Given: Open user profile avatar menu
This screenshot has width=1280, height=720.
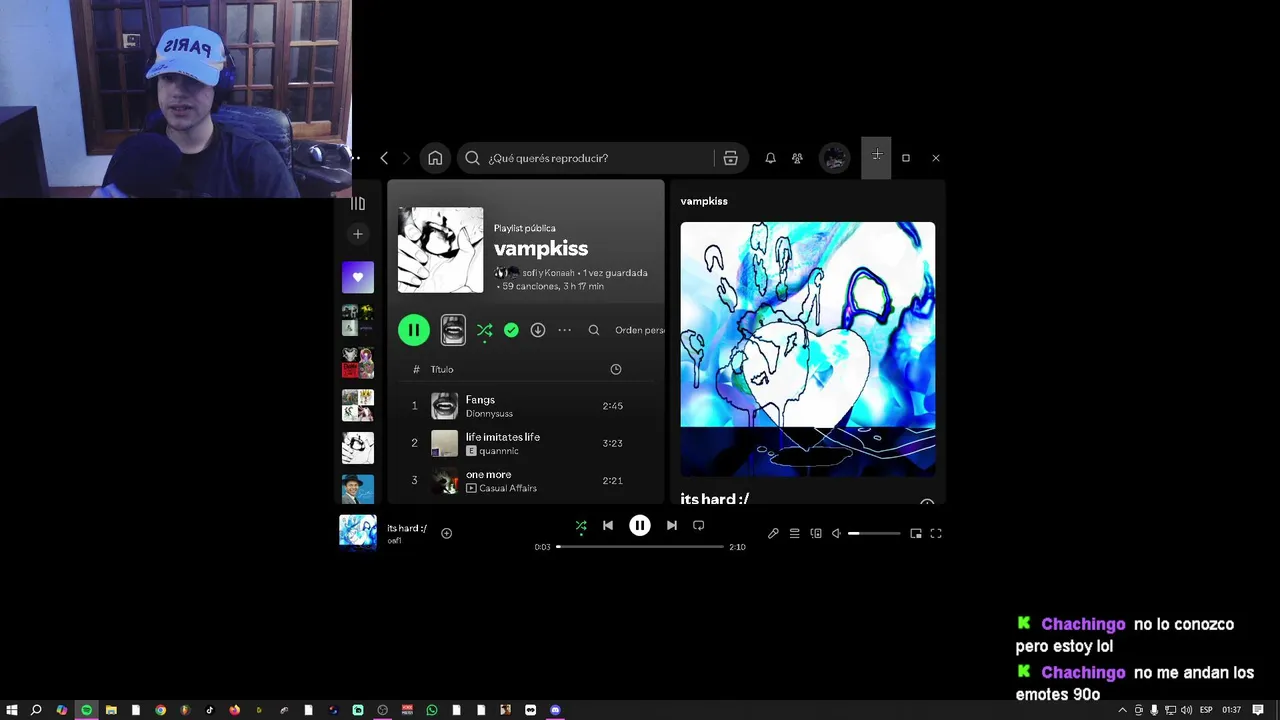Looking at the screenshot, I should [x=834, y=158].
